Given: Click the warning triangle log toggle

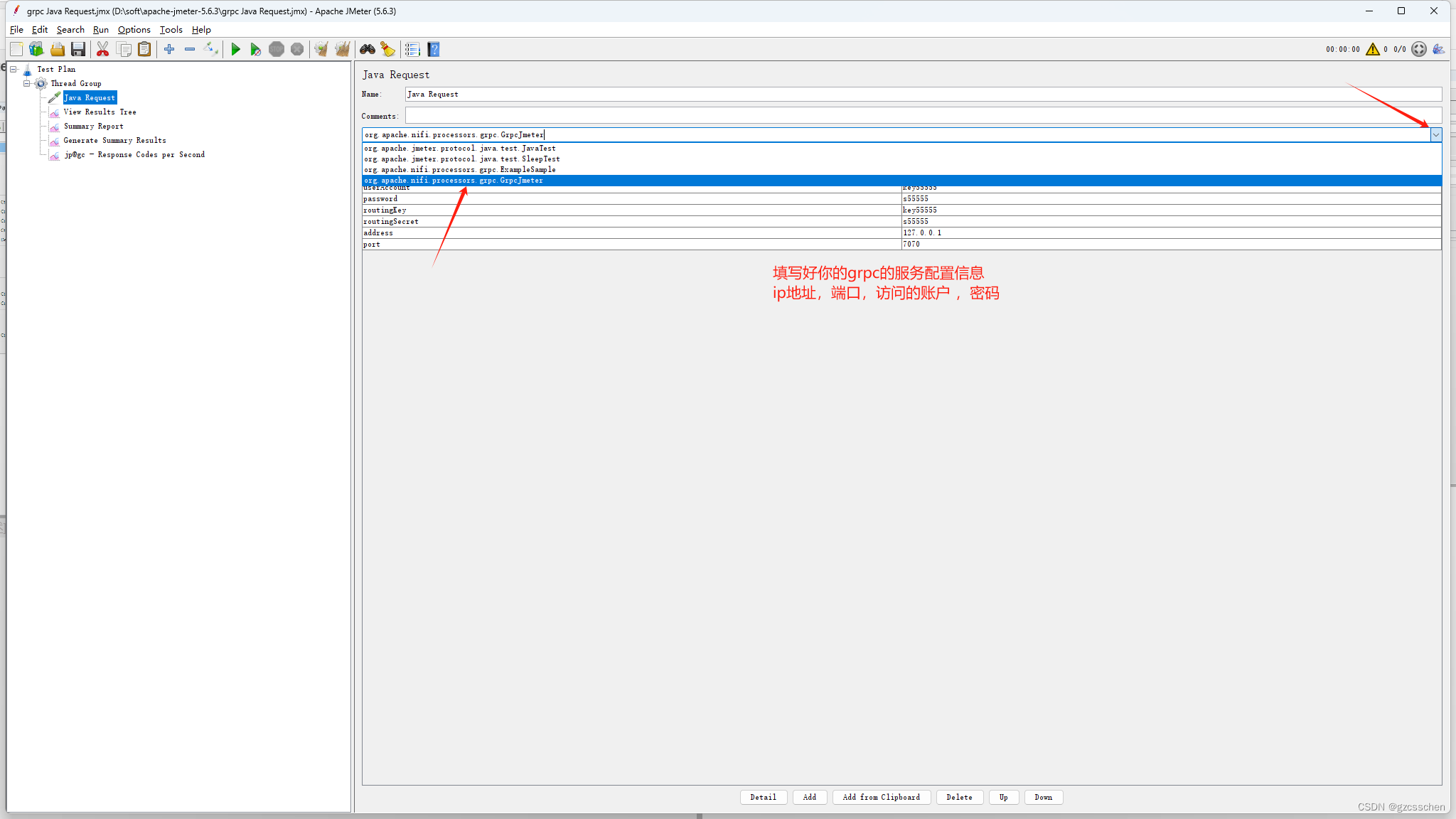Looking at the screenshot, I should point(1372,49).
